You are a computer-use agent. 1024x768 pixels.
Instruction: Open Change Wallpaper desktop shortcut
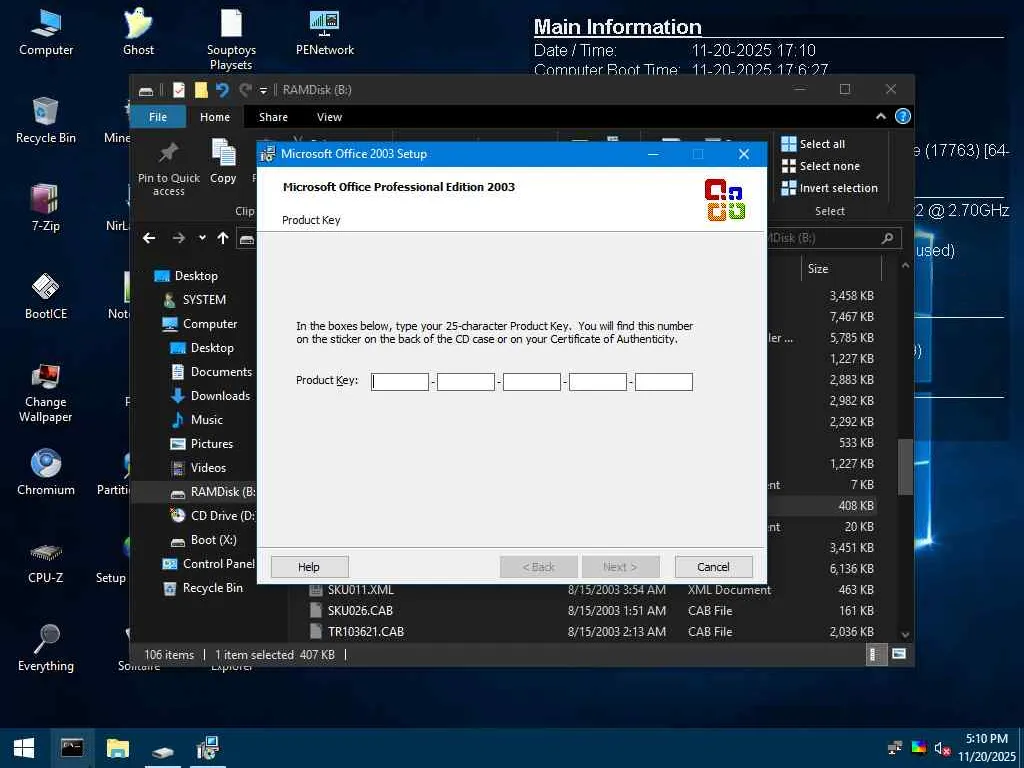click(x=46, y=392)
